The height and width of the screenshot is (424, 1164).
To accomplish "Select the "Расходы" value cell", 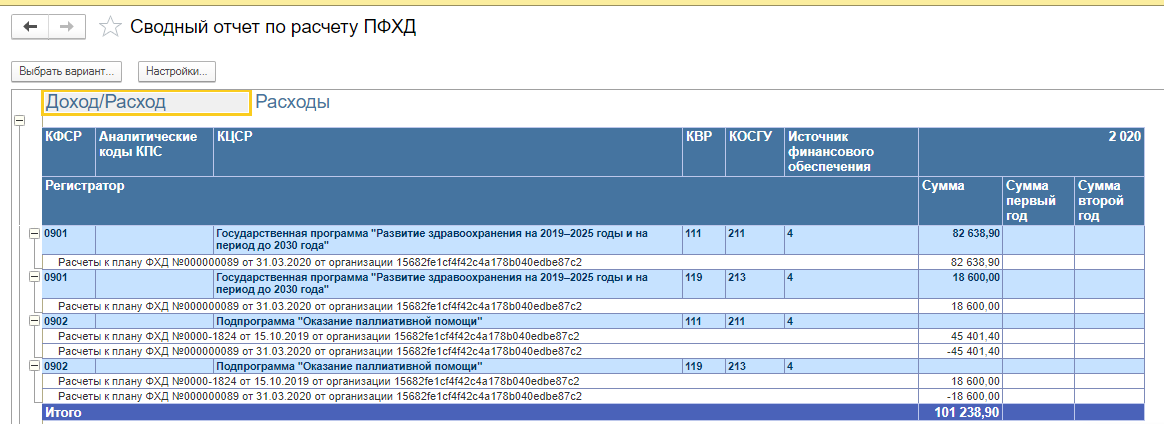I will tap(293, 102).
